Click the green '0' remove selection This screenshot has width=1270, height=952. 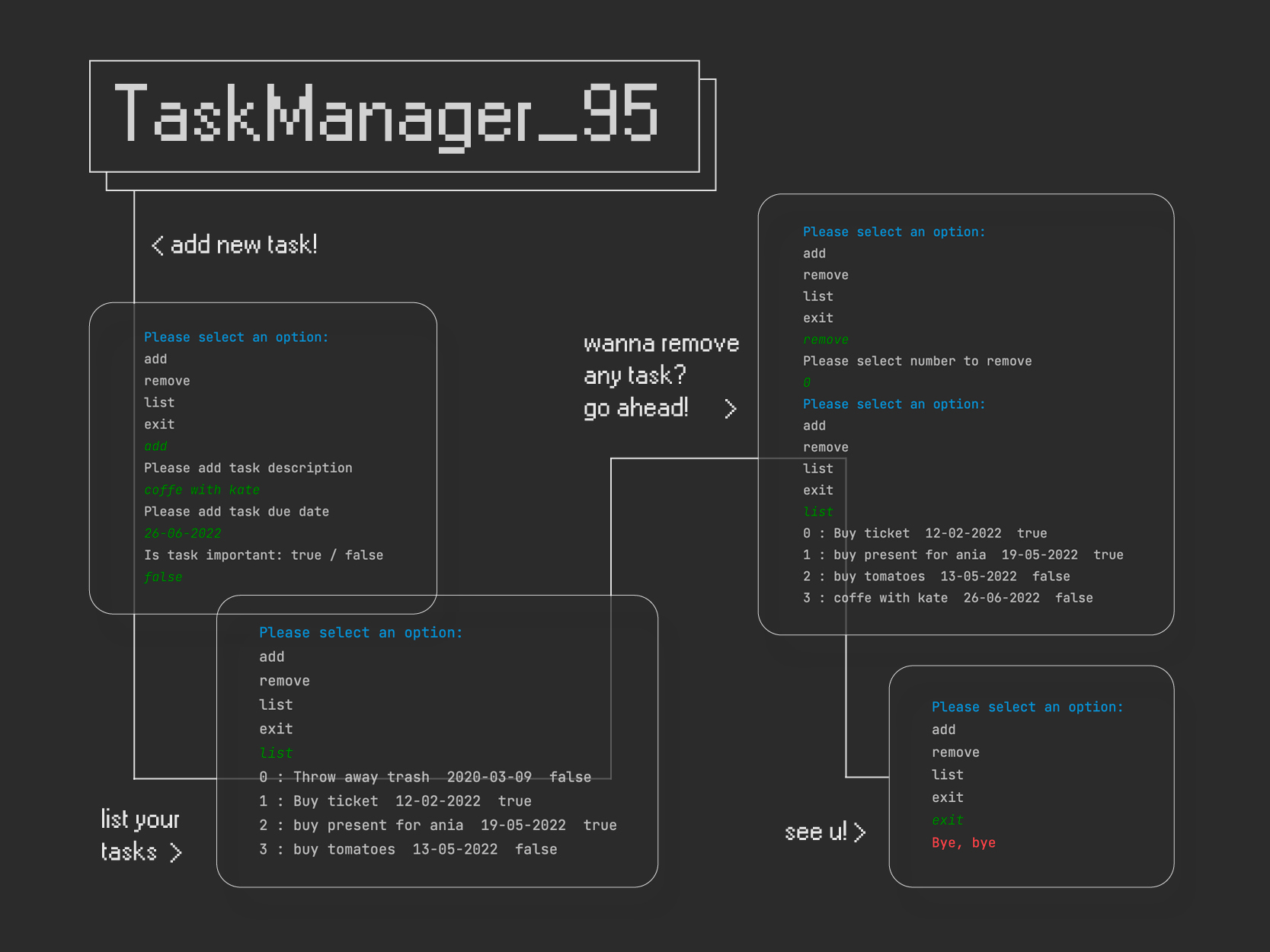[x=806, y=382]
